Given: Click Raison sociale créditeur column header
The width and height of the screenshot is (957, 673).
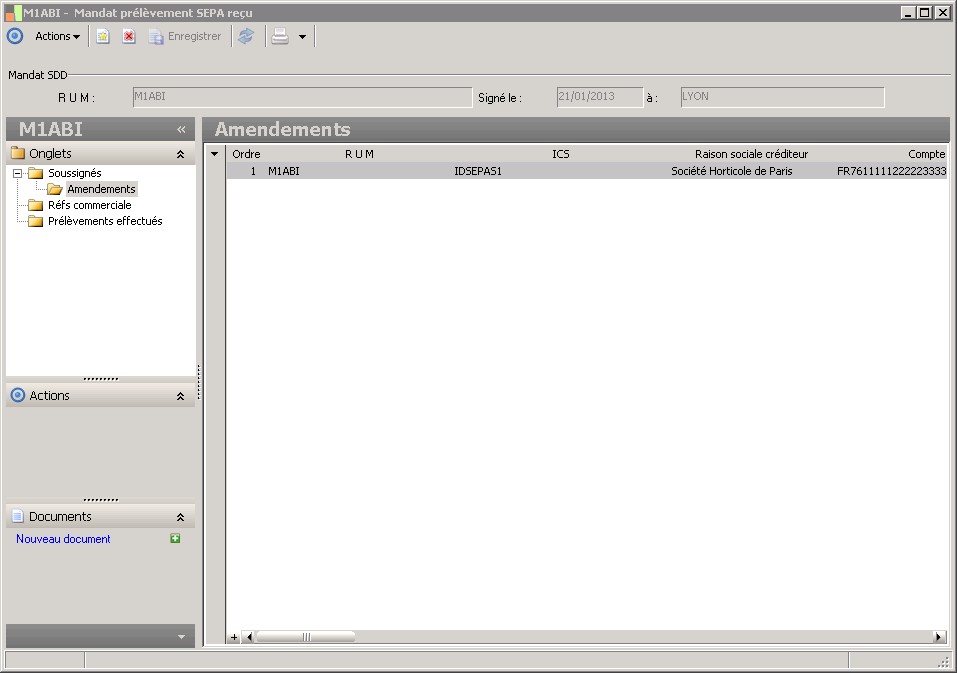Looking at the screenshot, I should (751, 154).
